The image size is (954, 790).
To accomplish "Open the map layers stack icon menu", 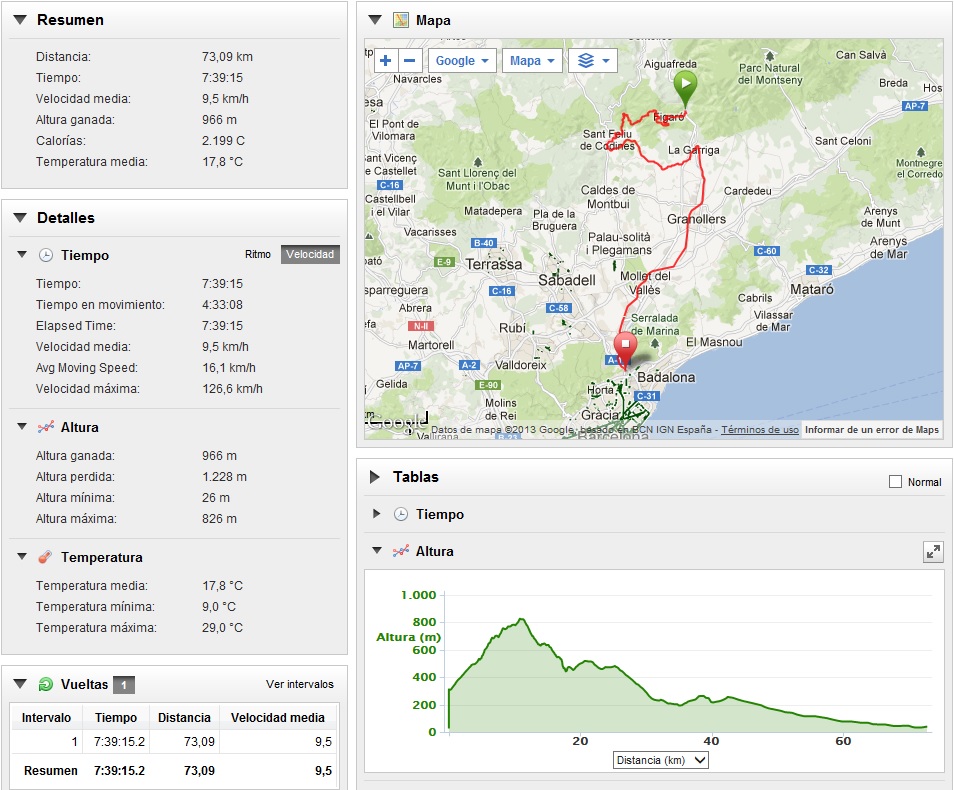I will click(x=593, y=61).
